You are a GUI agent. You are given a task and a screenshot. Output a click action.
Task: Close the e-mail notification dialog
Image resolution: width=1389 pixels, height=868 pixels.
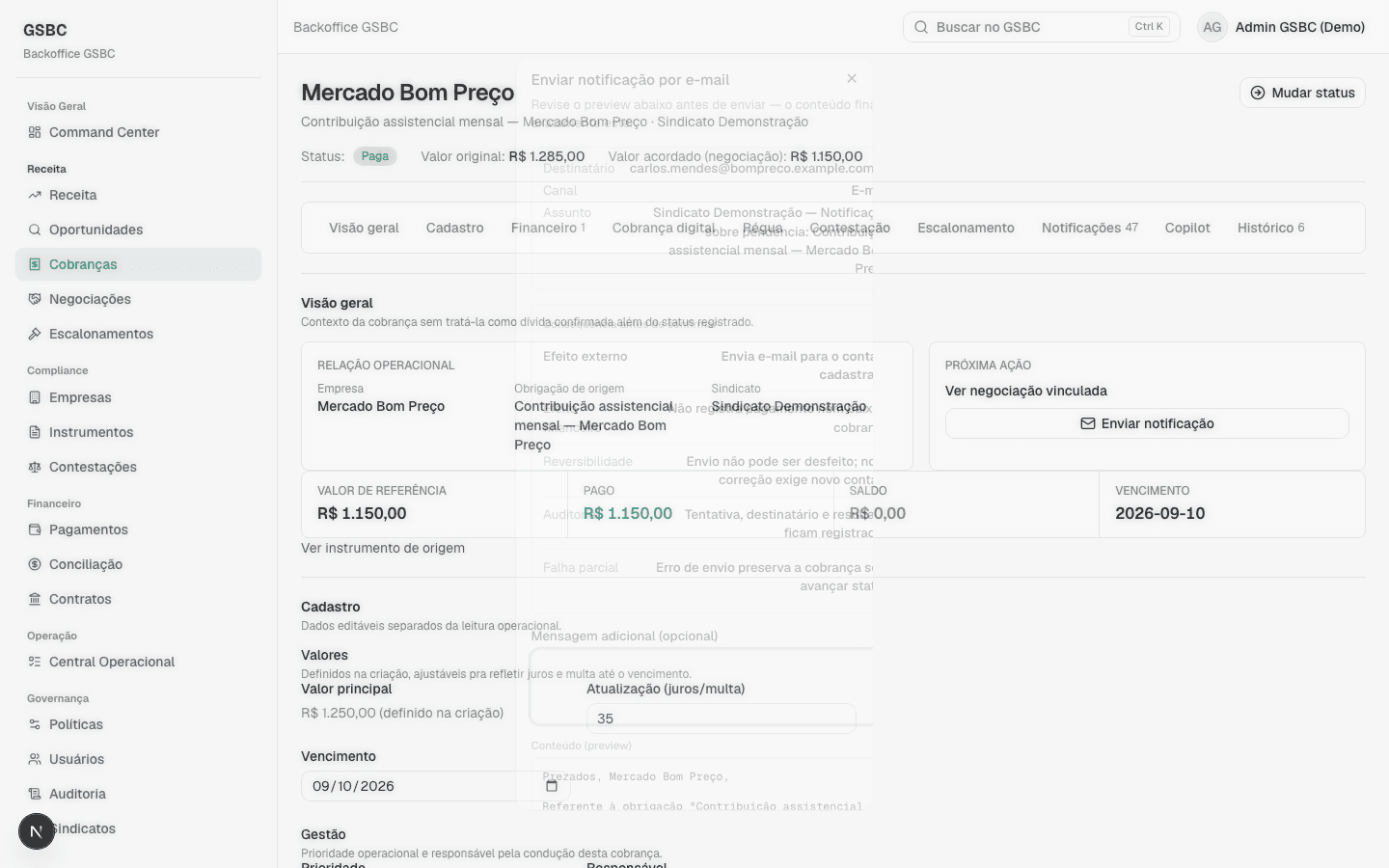[852, 78]
